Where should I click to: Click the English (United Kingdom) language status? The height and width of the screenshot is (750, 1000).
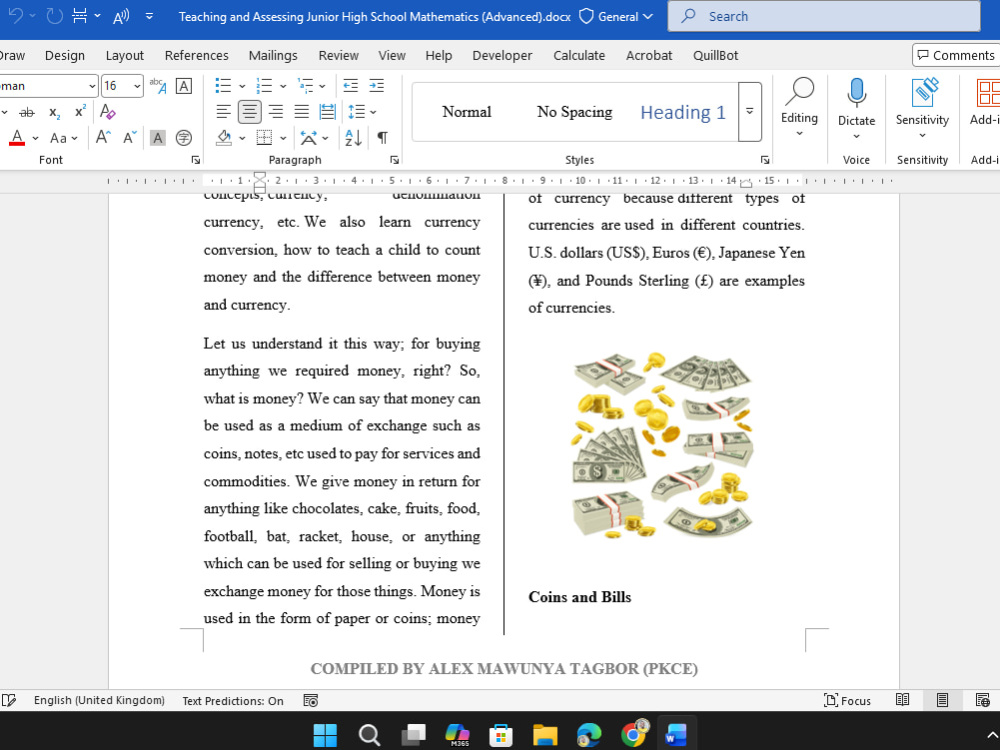(99, 700)
